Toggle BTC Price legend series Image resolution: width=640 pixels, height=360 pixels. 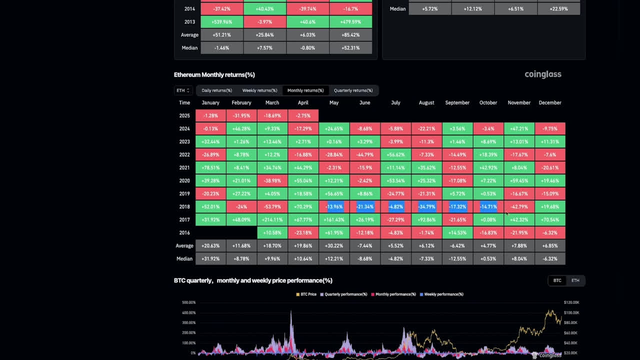pos(306,294)
